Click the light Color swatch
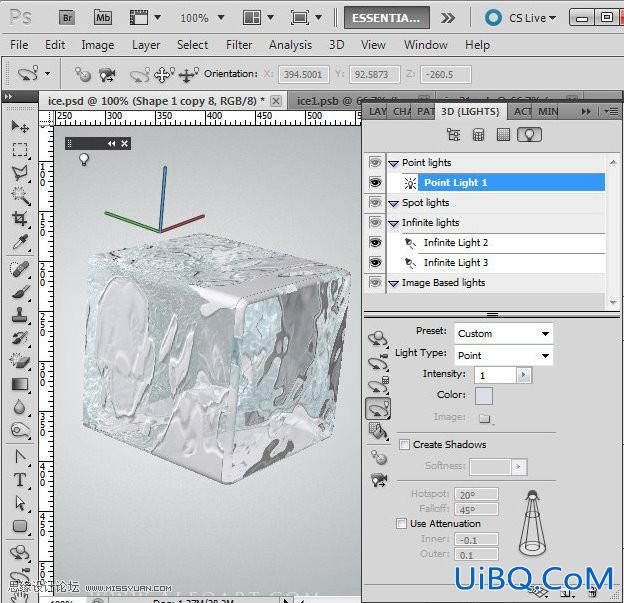This screenshot has width=624, height=603. click(x=484, y=396)
